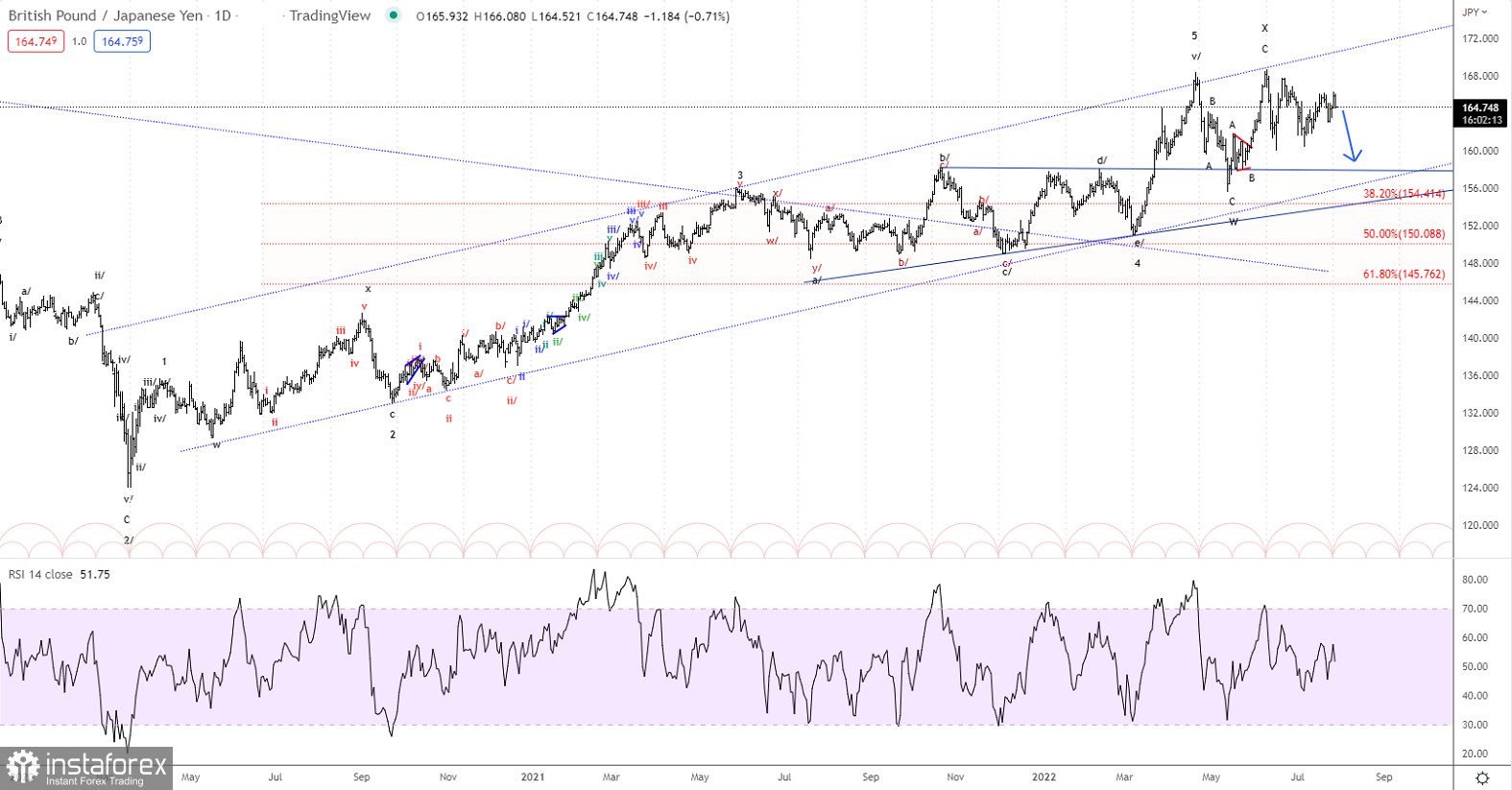Viewport: 1512px width, 790px height.
Task: Click the price change -1.184 (-0.71%)
Action: (x=686, y=16)
